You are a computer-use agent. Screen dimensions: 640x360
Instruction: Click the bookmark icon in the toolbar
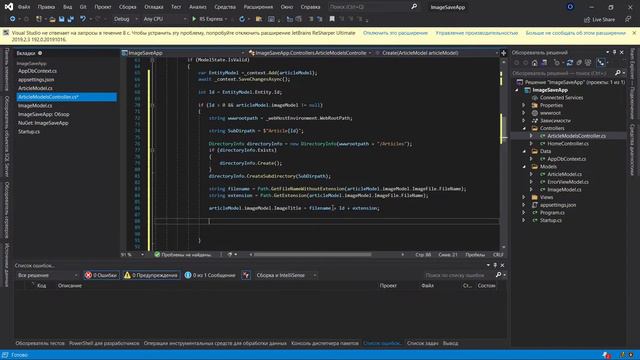tap(332, 19)
